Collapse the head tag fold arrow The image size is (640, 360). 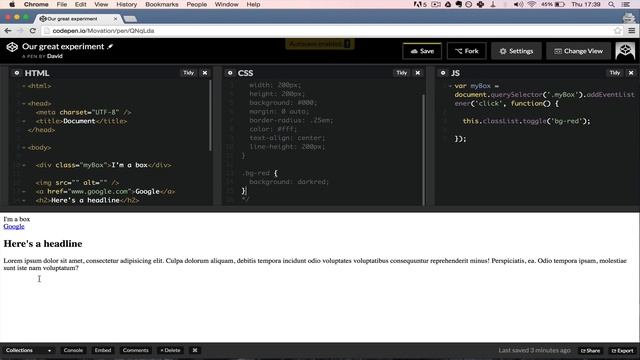(x=24, y=104)
